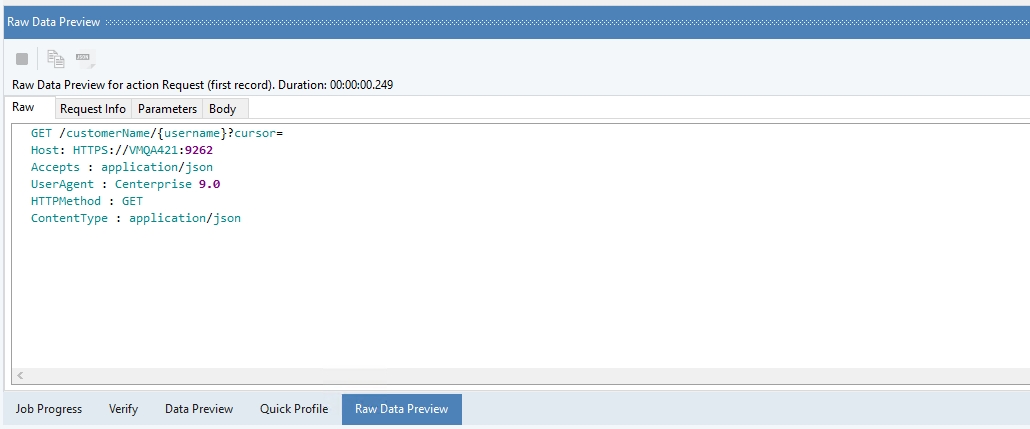This screenshot has width=1030, height=429.
Task: Open the Job Progress panel tab
Action: tap(49, 409)
